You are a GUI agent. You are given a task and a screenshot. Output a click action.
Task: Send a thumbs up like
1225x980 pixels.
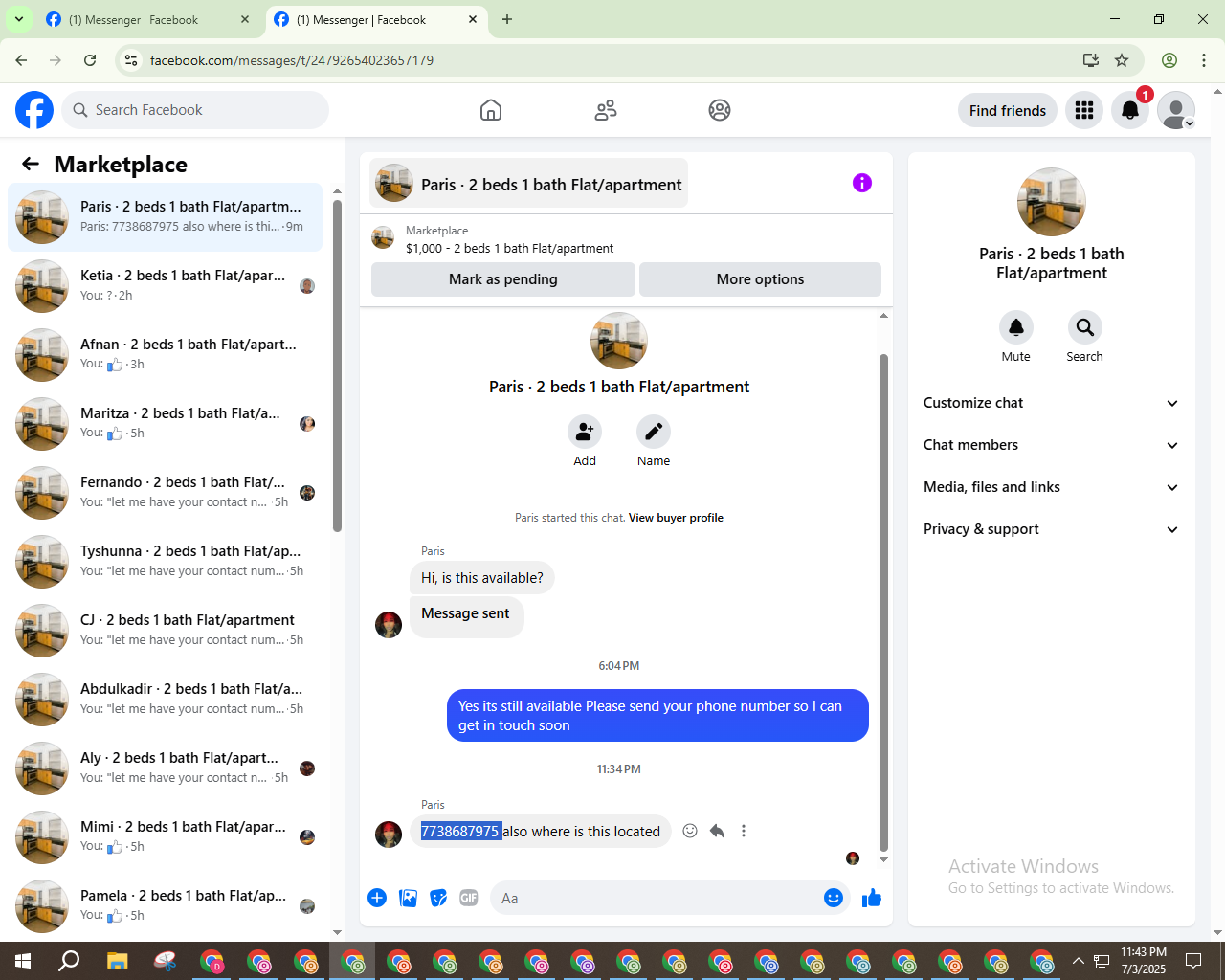(x=872, y=898)
